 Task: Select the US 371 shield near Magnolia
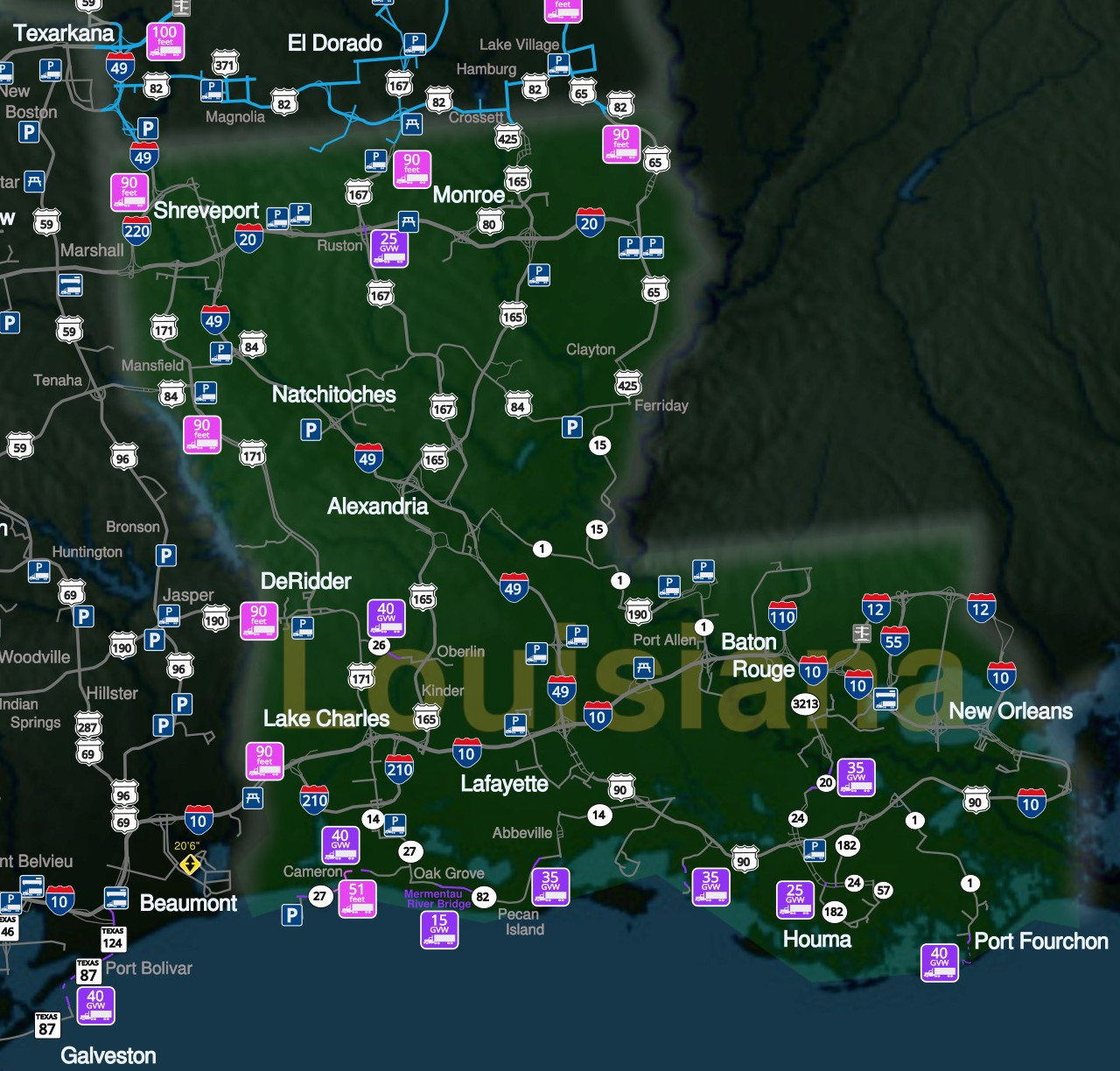coord(225,65)
